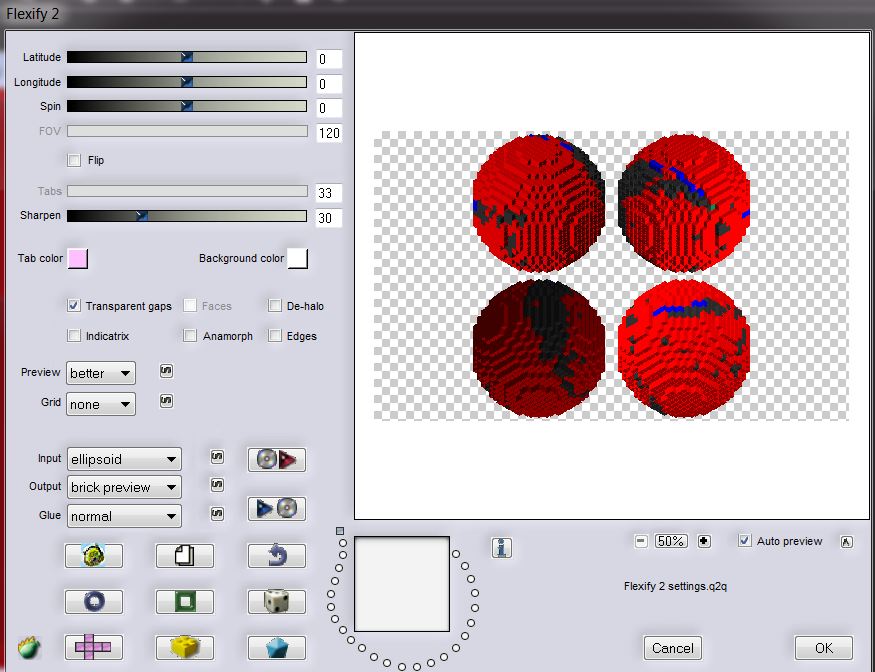This screenshot has width=875, height=672.
Task: Click the green flame logo icon
Action: pyautogui.click(x=29, y=647)
